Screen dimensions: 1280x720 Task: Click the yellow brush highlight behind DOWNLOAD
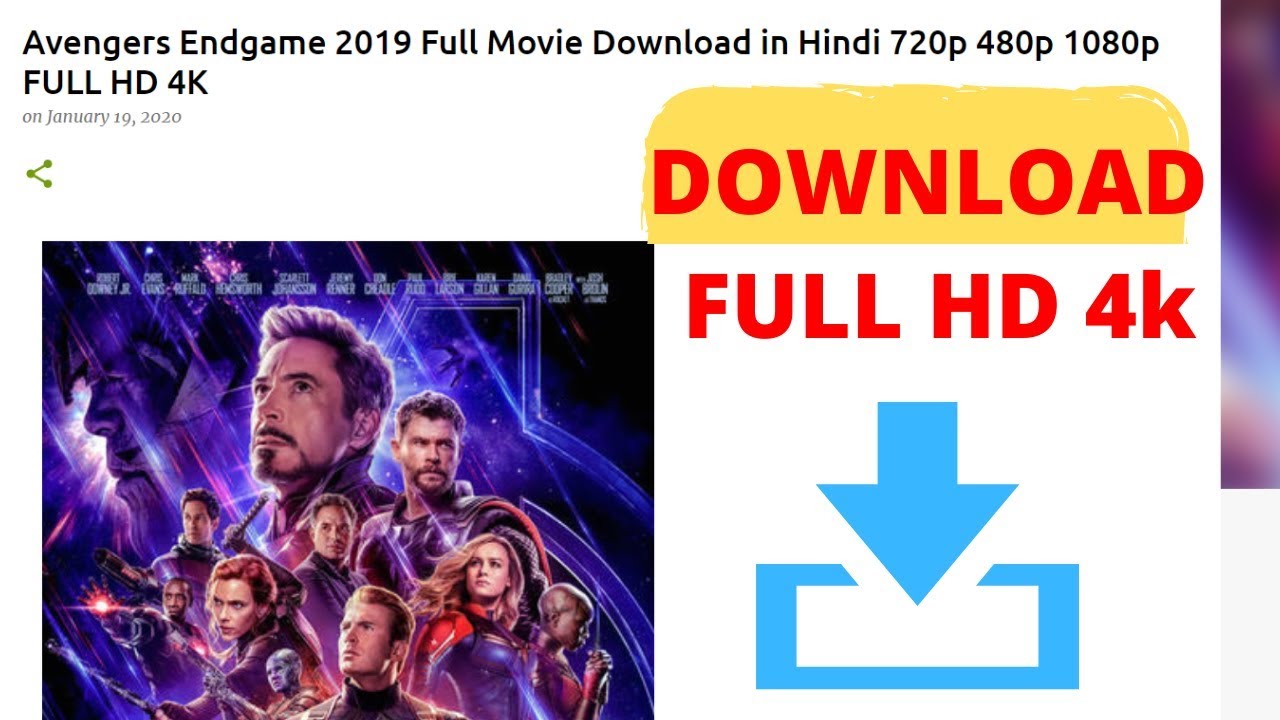click(x=916, y=165)
